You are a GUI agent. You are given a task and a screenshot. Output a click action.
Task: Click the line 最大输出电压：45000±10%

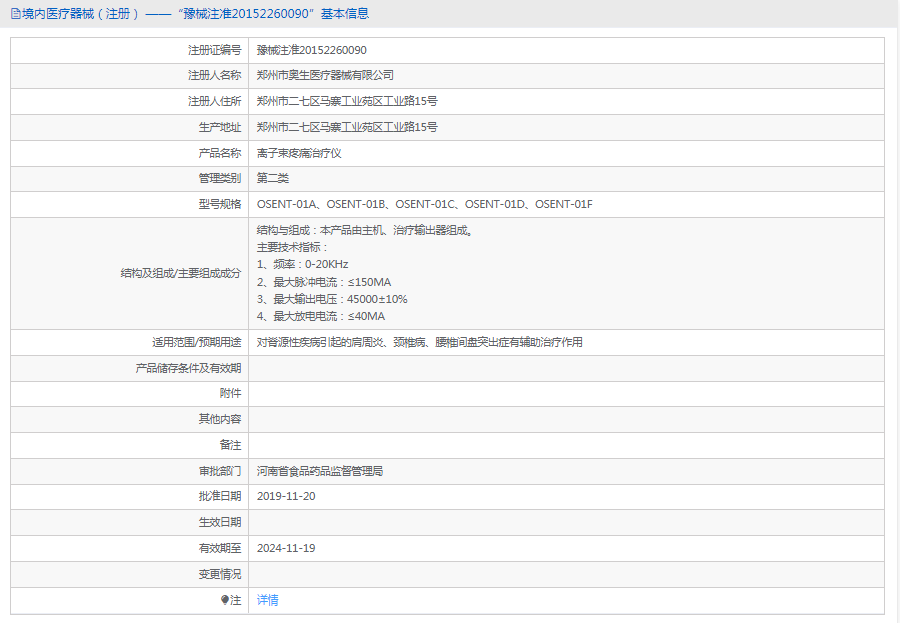pos(332,299)
